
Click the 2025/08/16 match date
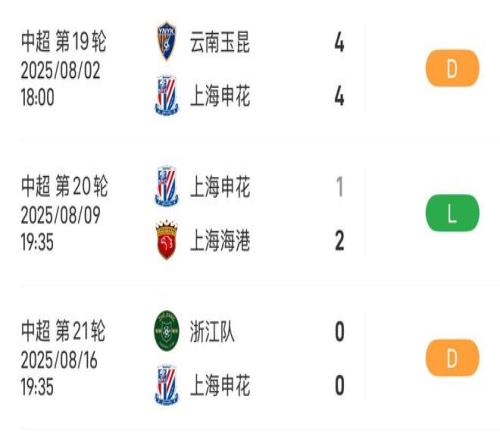coord(59,360)
